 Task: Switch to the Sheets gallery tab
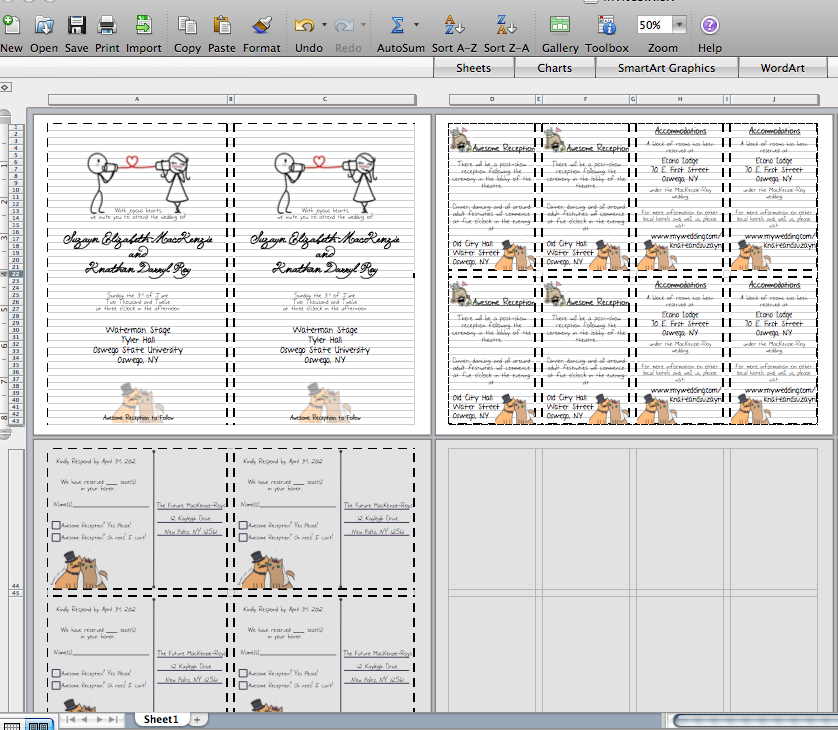point(474,68)
